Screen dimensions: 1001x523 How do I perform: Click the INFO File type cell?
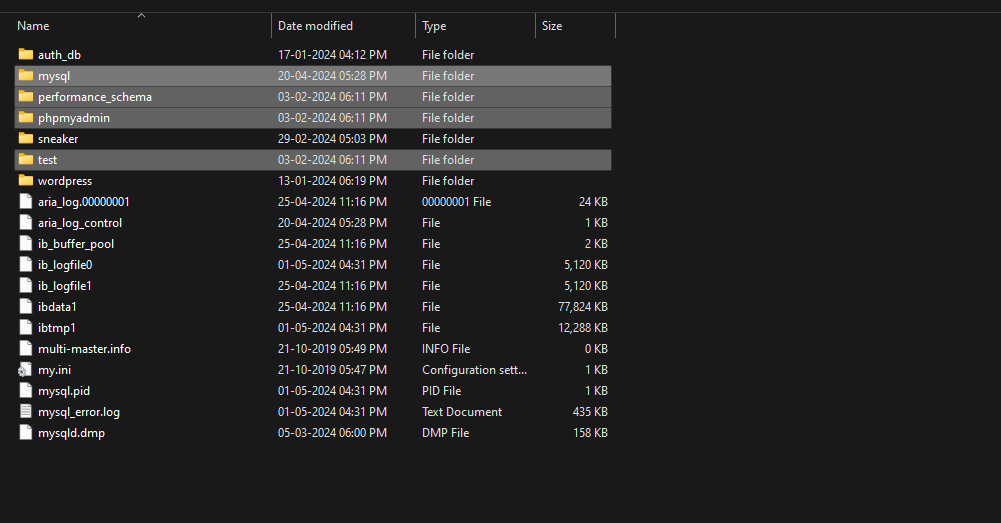[x=446, y=349]
